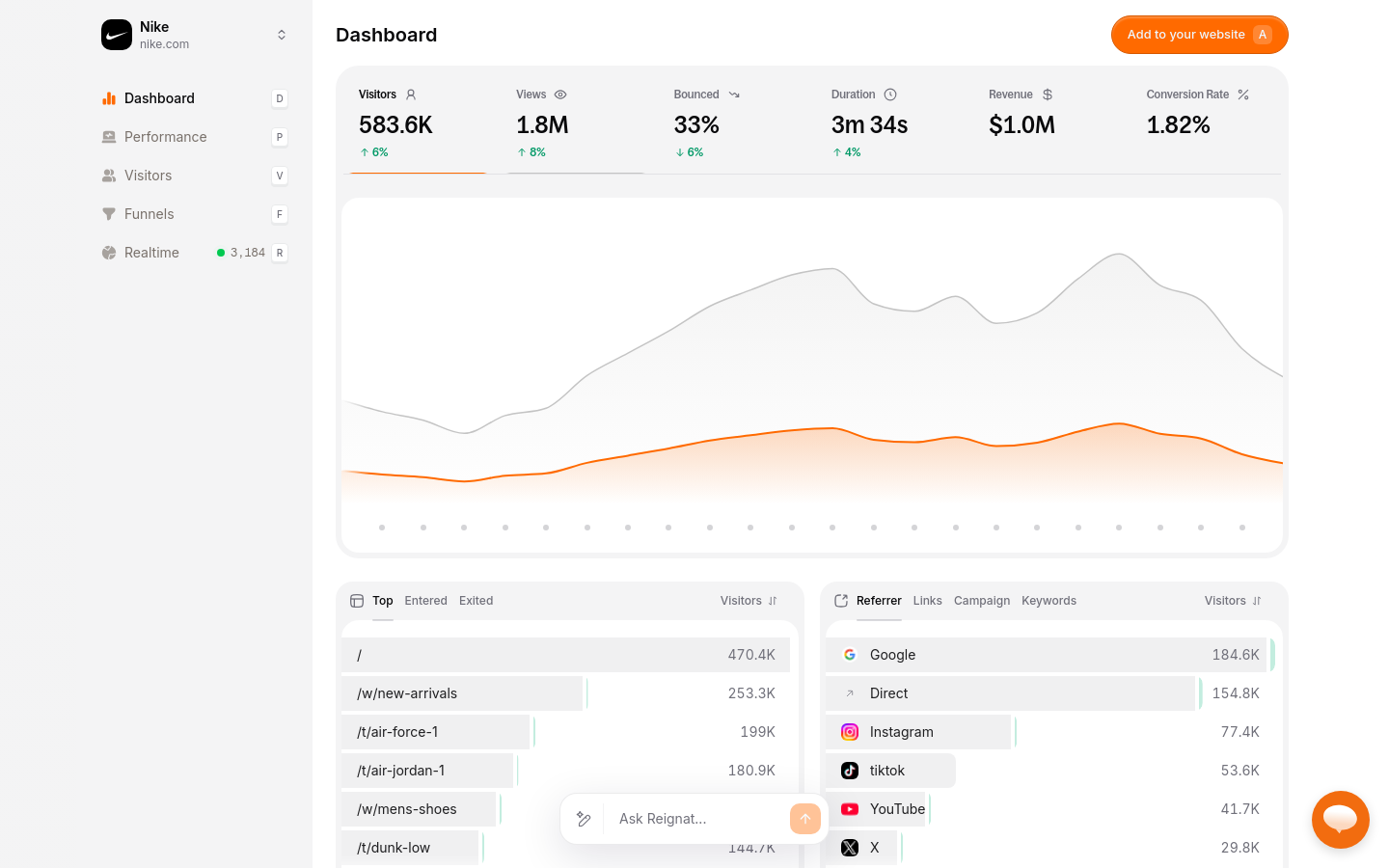Click the magic pen icon in ask bar
Viewport: 1389px width, 868px height.
click(x=584, y=819)
